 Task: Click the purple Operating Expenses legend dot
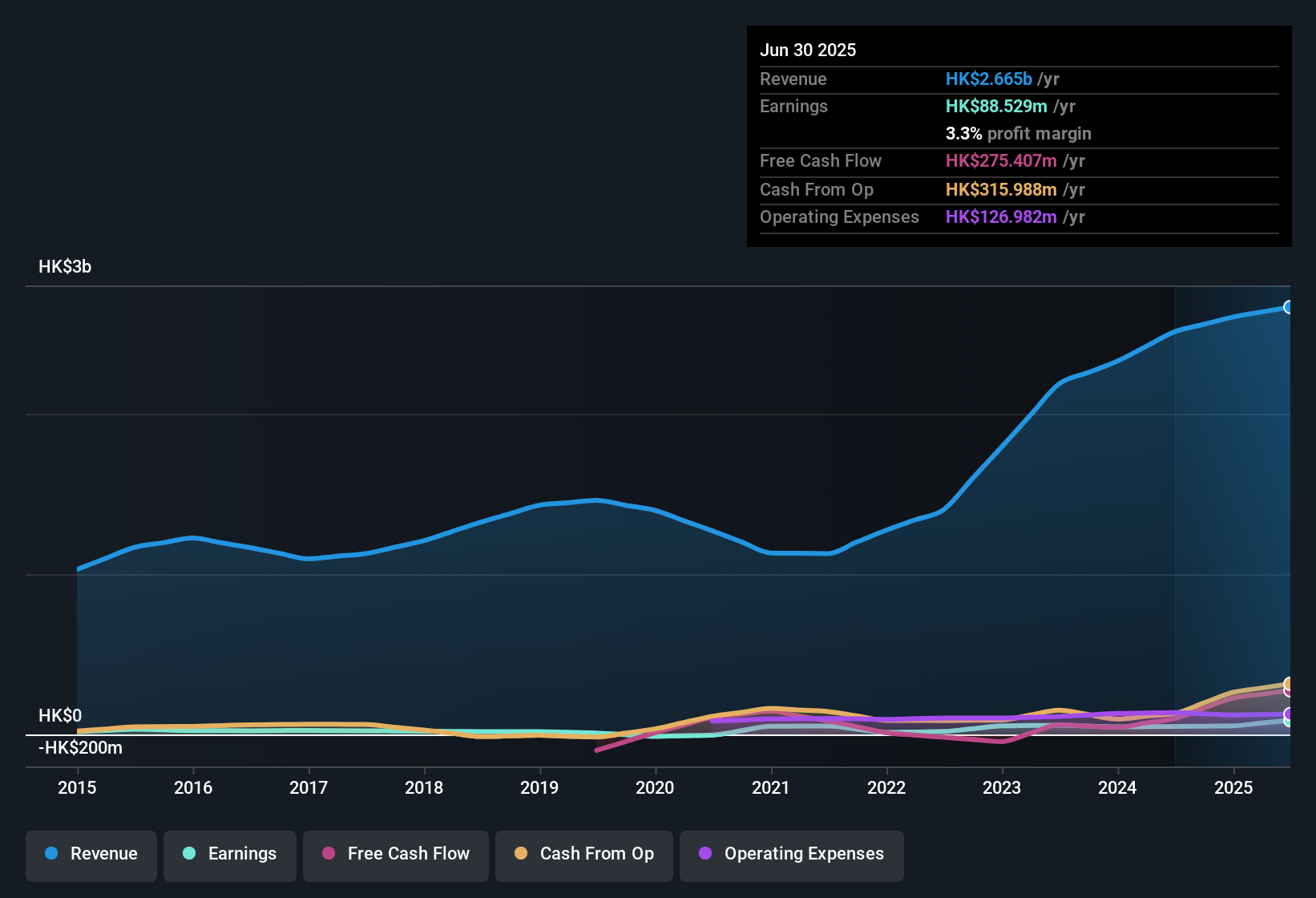pos(703,854)
